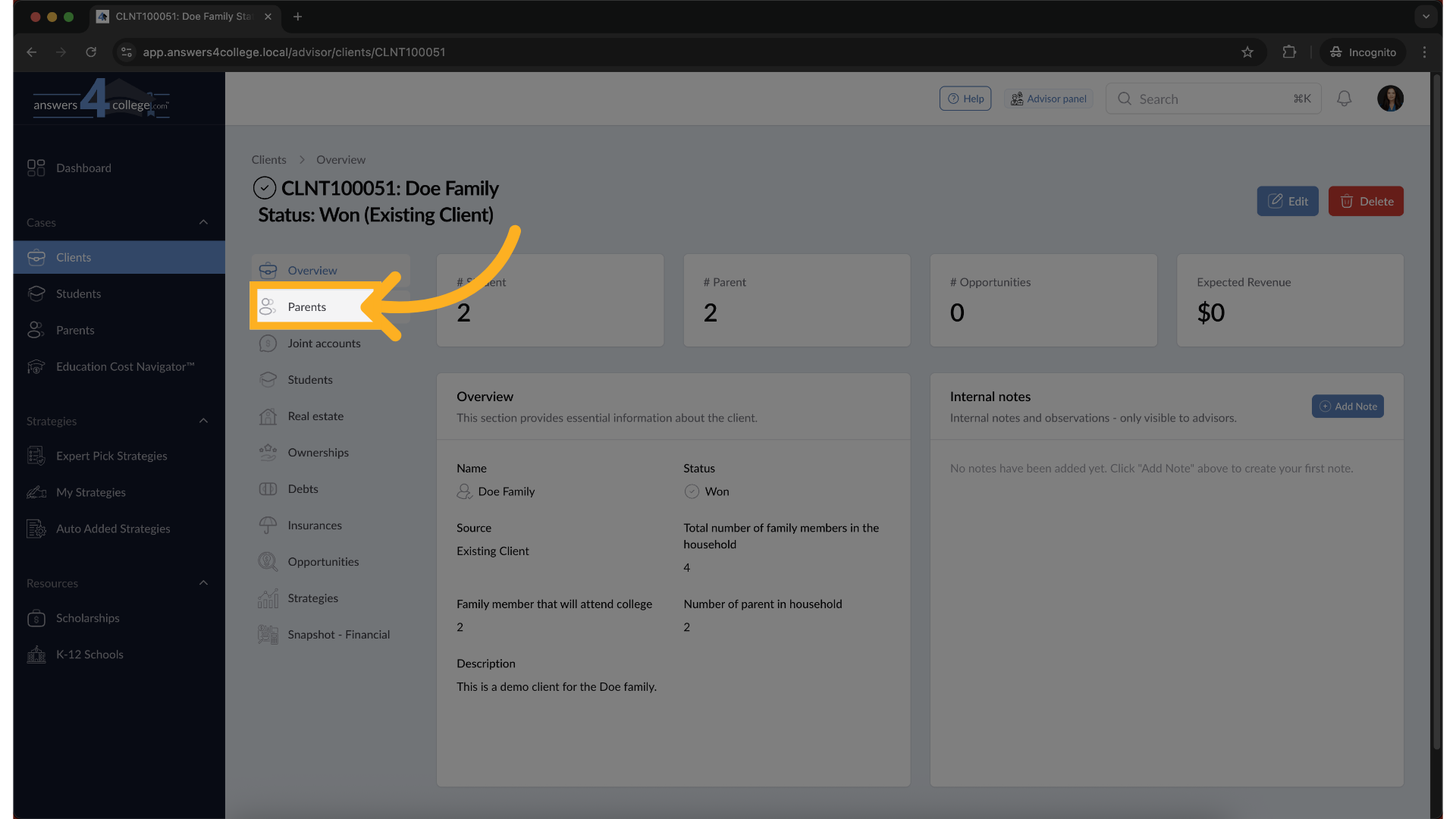Open the notifications bell
This screenshot has width=1456, height=819.
(x=1345, y=99)
